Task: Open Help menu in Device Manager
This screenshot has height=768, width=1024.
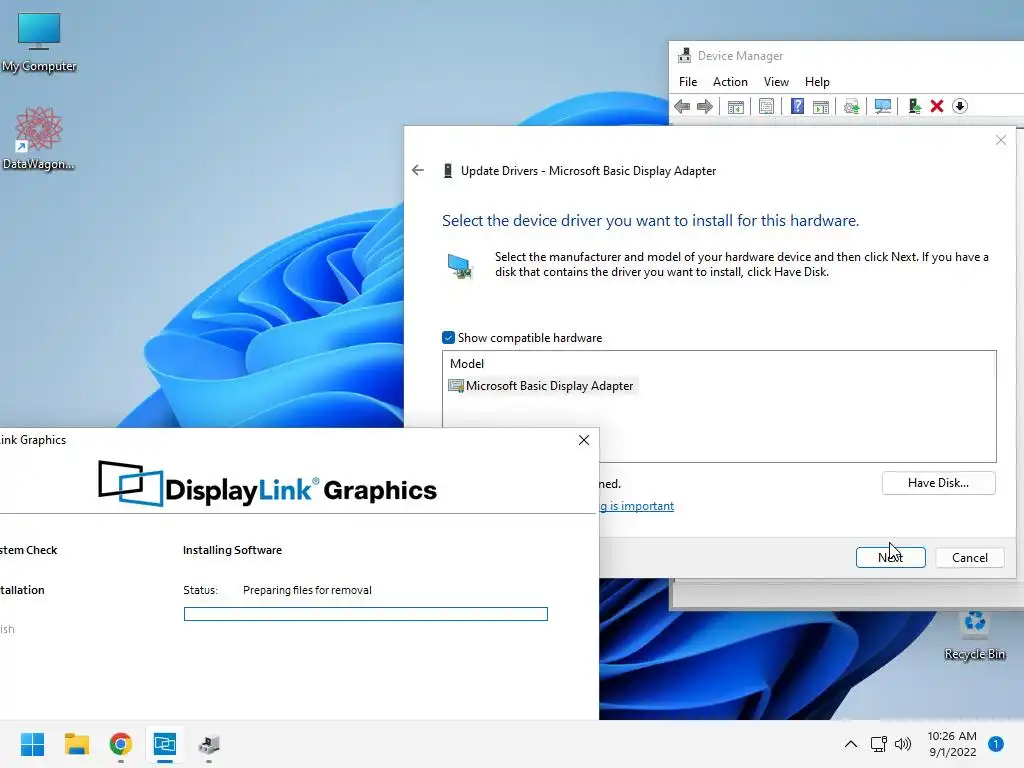Action: (817, 82)
